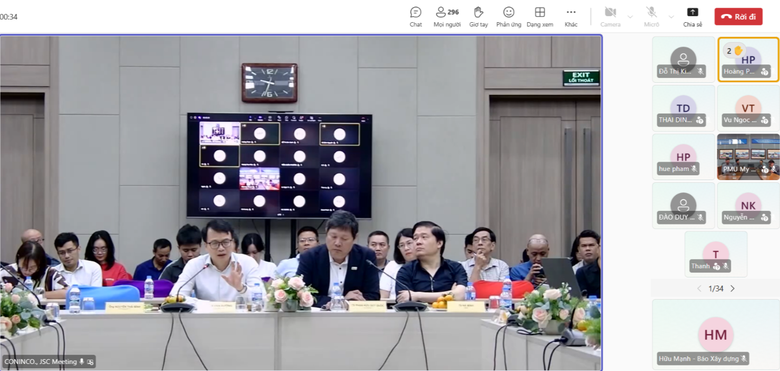Toggle the Camera on

point(610,16)
